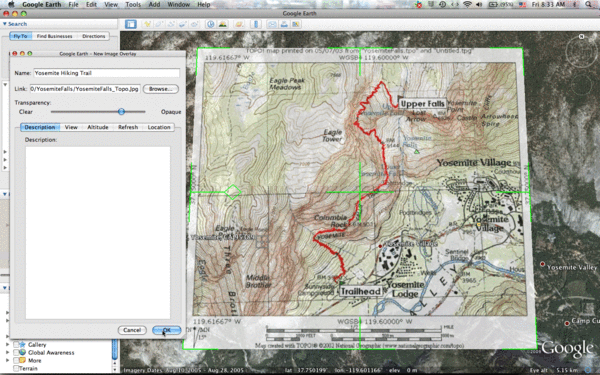Click the Add Path toolbar icon
The height and width of the screenshot is (375, 600).
coord(171,24)
